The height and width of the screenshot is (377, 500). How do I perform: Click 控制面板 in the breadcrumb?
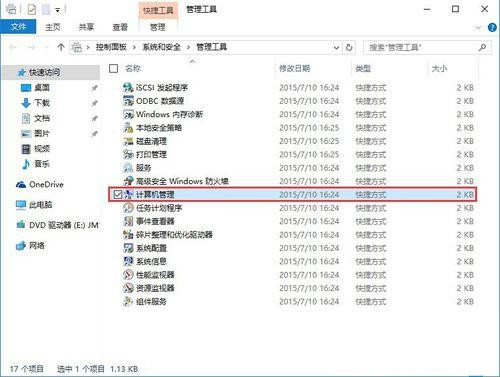click(x=111, y=47)
